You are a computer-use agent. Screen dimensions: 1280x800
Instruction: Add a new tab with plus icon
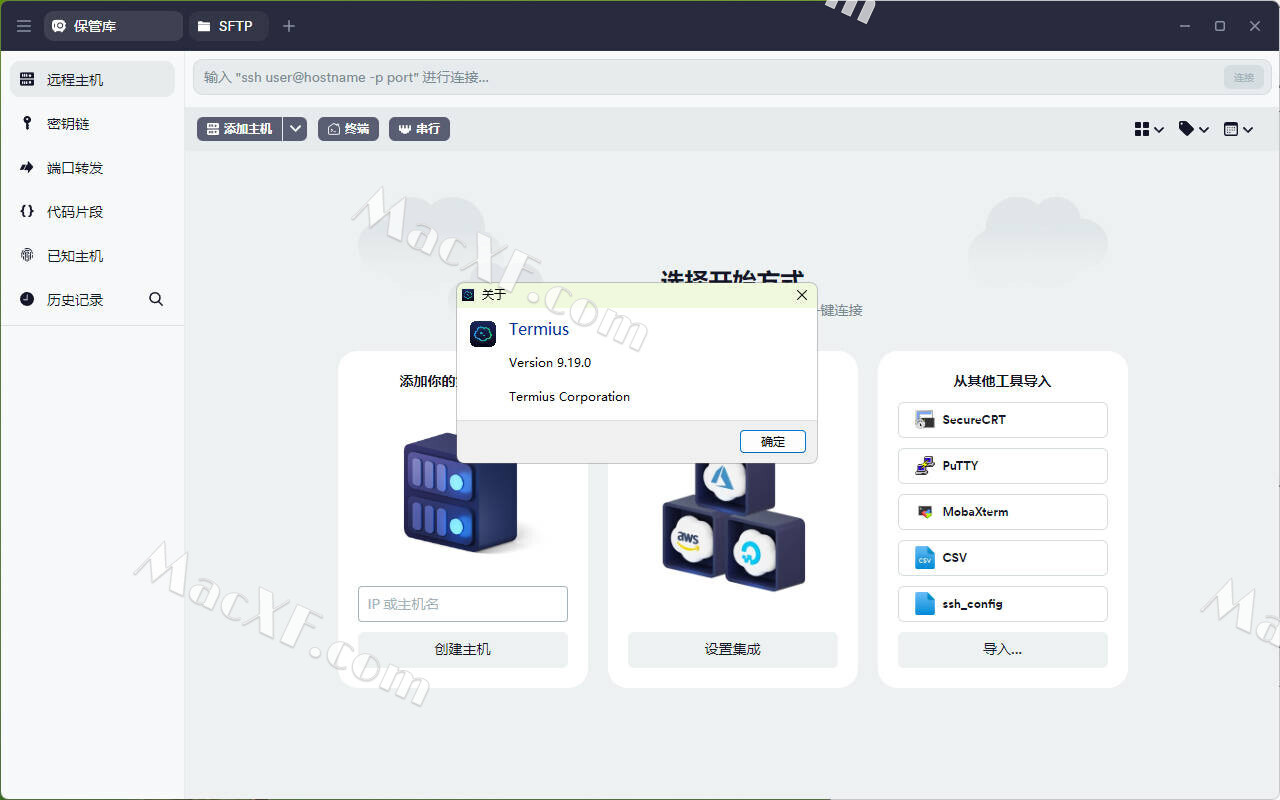coord(289,26)
